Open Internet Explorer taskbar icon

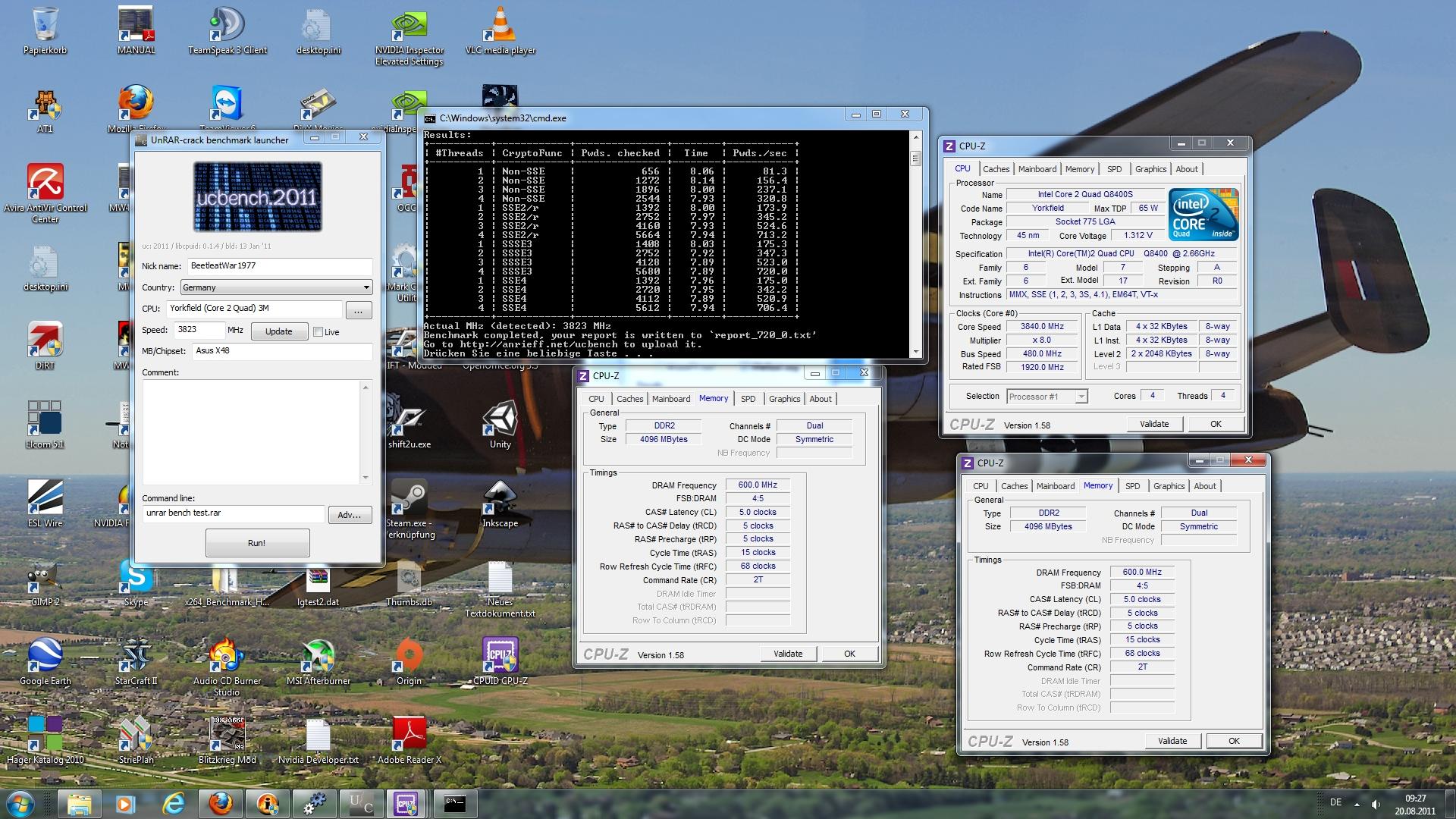click(174, 803)
